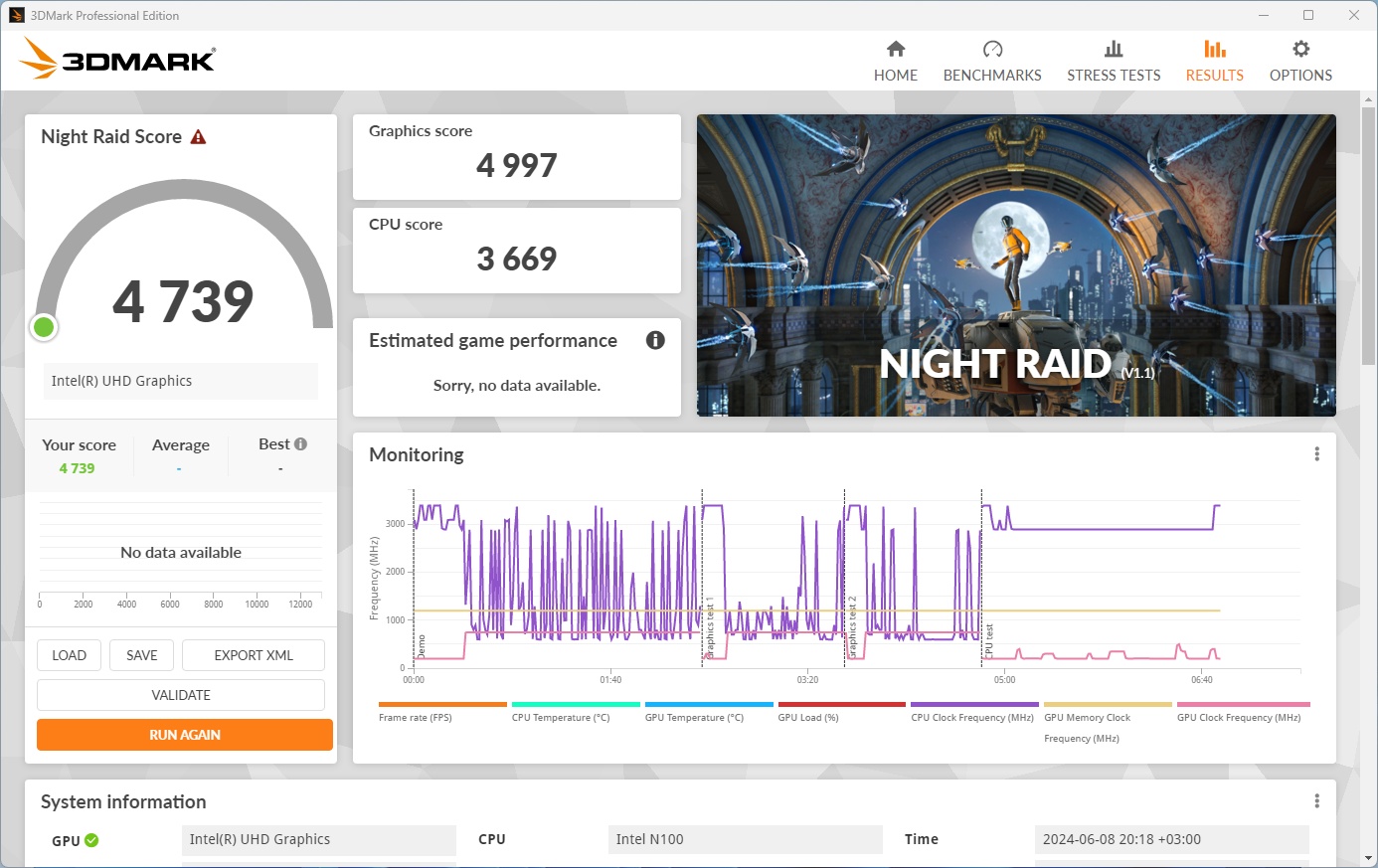Click the Graphics test 2 chart marker
Screen dimensions: 1378x868
(x=852, y=627)
